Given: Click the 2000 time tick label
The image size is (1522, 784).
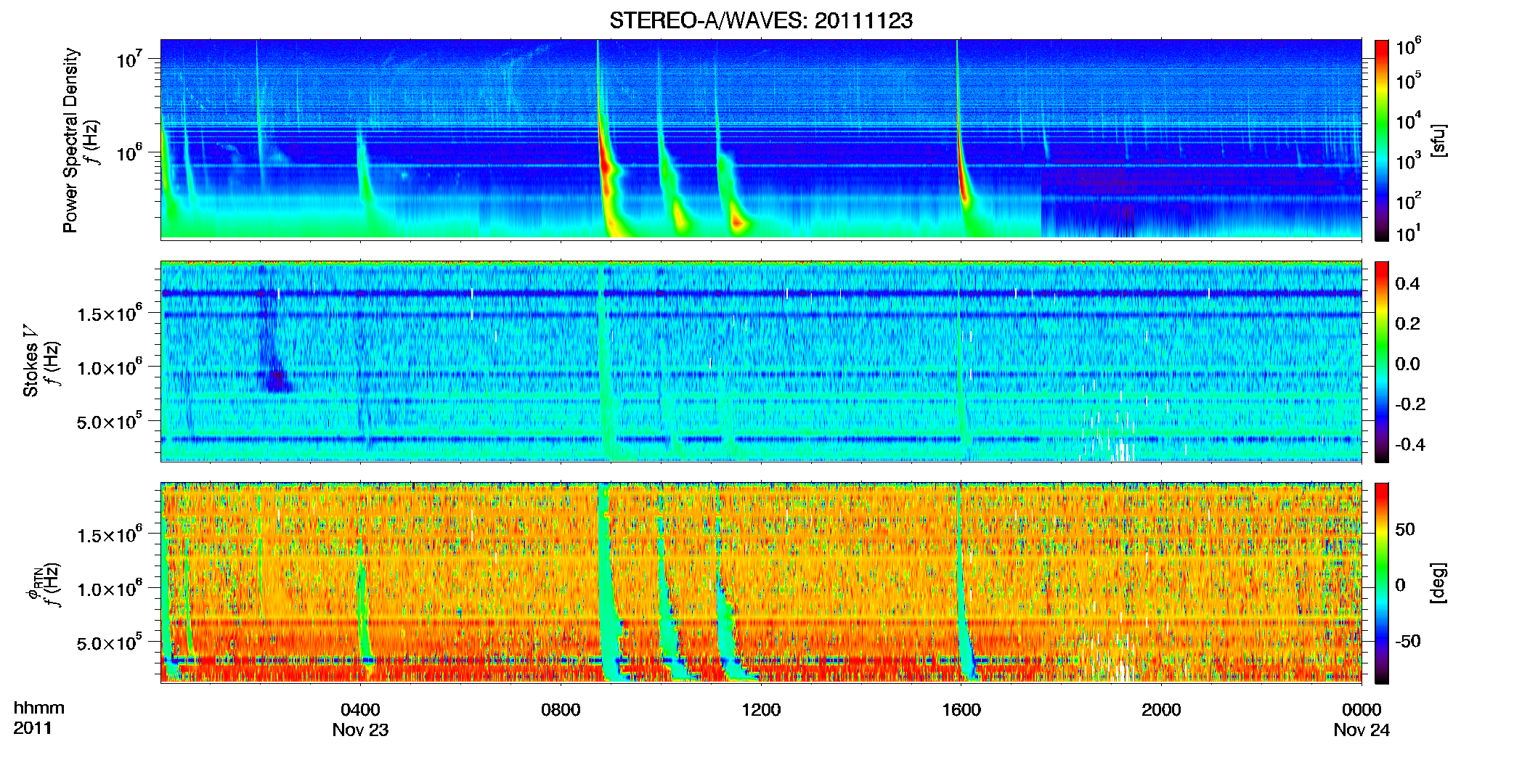Looking at the screenshot, I should click(x=1161, y=710).
